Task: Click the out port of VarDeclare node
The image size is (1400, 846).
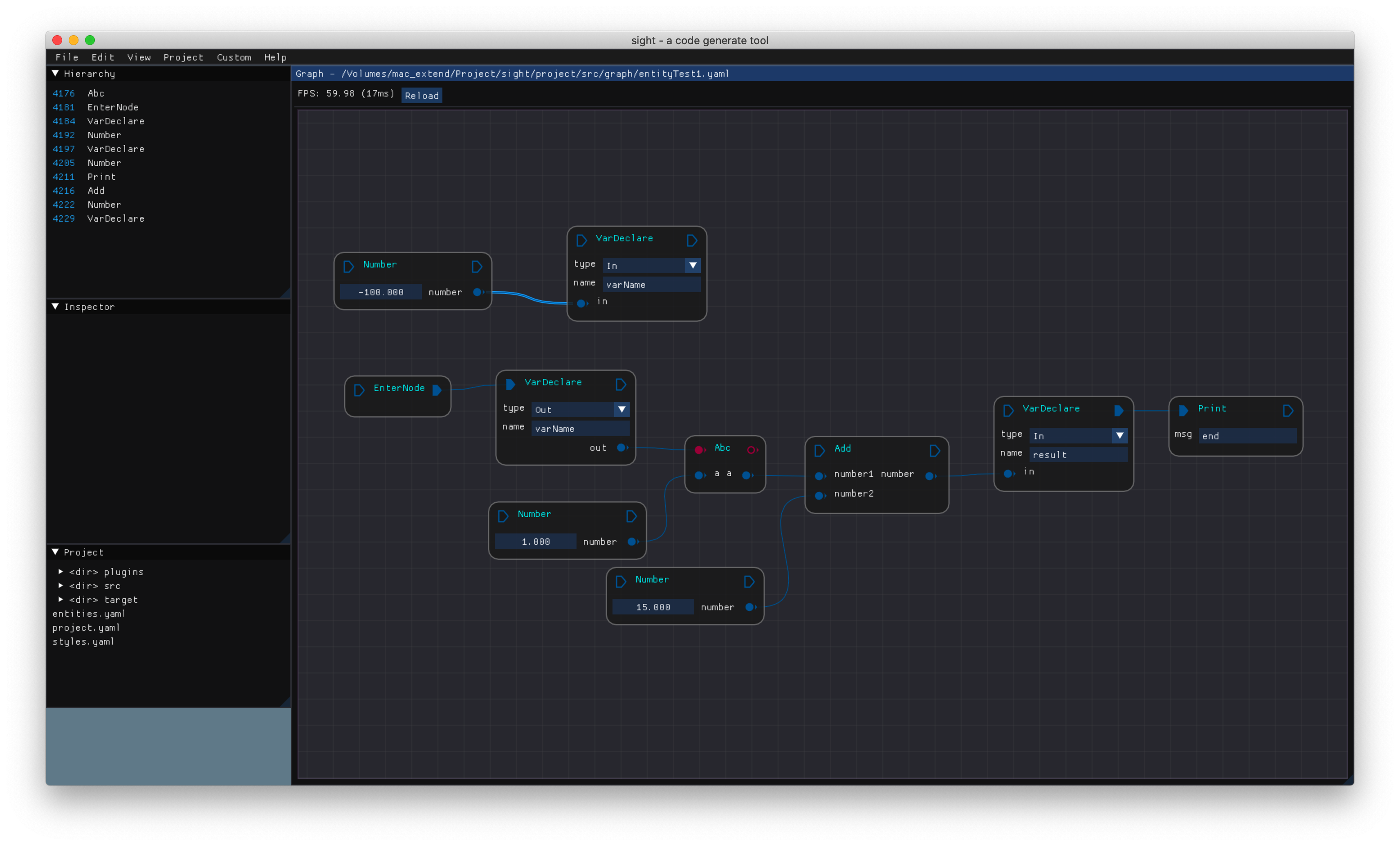Action: [621, 448]
